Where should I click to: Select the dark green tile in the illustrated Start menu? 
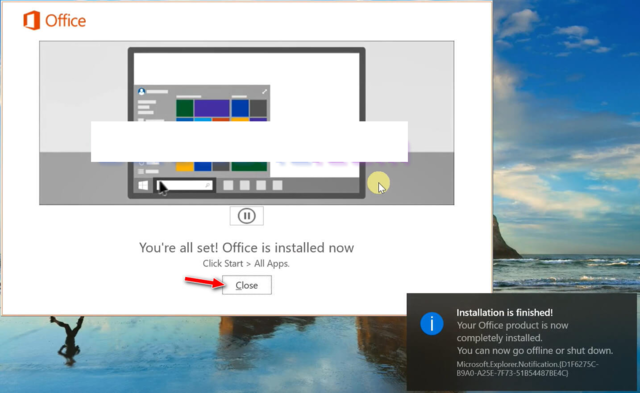(x=184, y=108)
